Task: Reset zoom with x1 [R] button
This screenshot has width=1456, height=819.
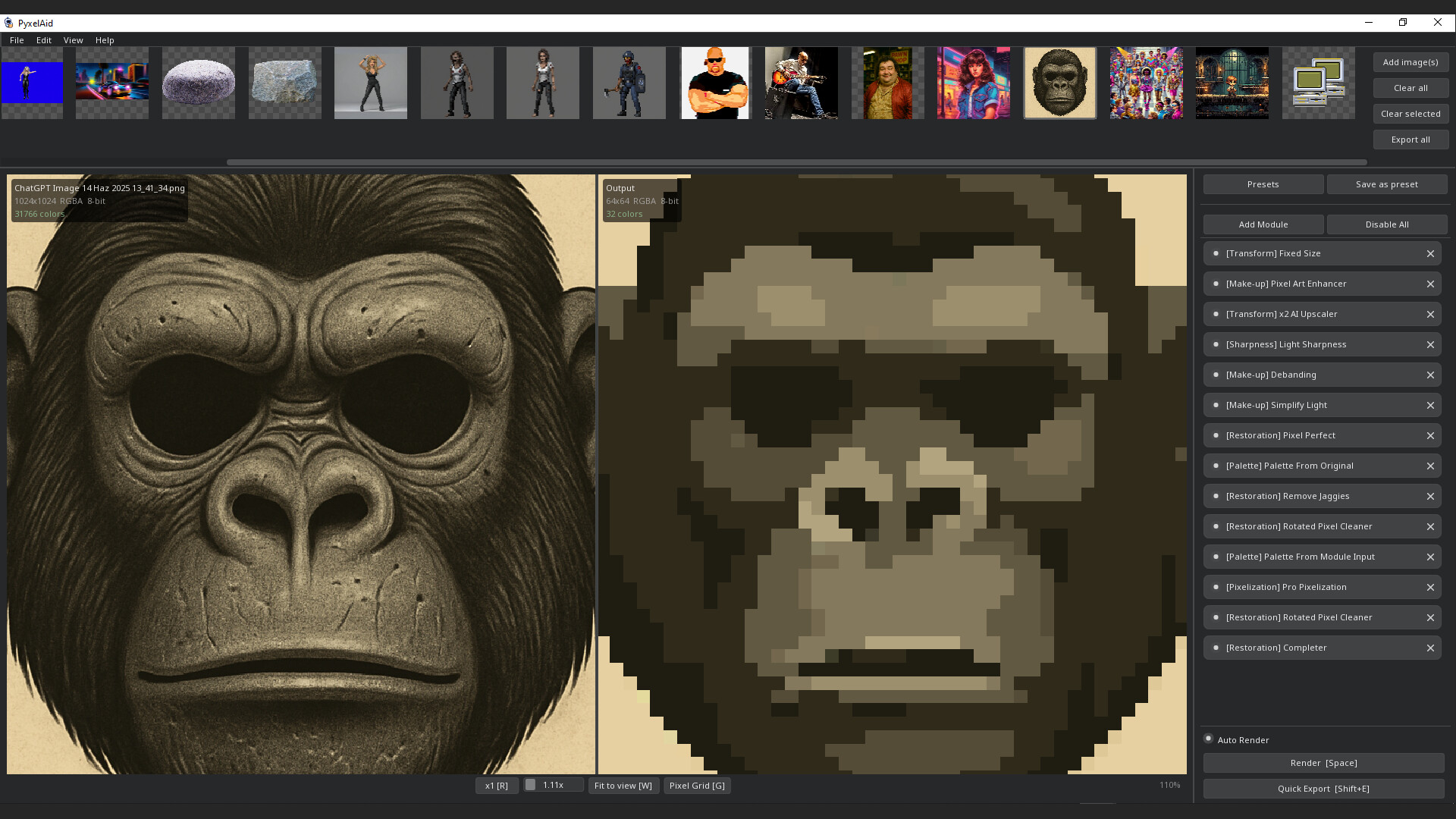Action: click(497, 786)
